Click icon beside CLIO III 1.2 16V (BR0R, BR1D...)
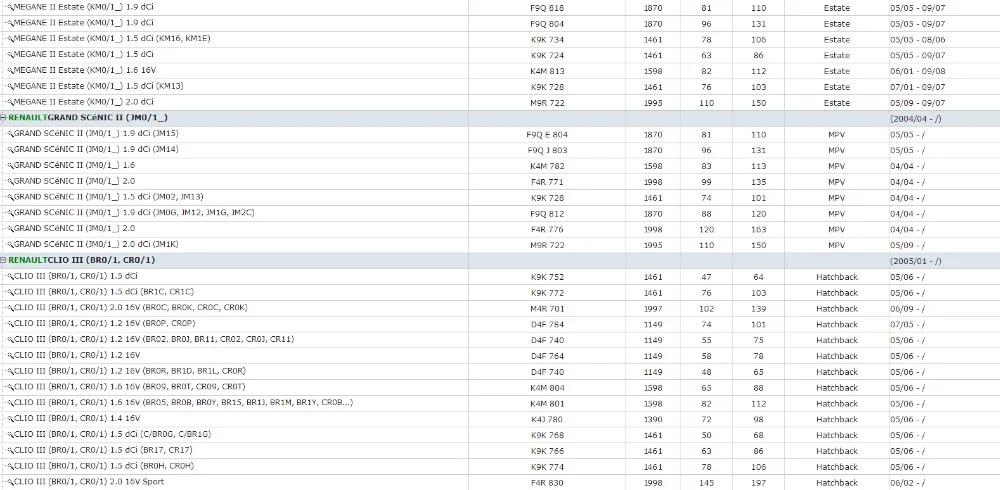Screen dimensions: 1000x490 pyautogui.click(x=10, y=372)
